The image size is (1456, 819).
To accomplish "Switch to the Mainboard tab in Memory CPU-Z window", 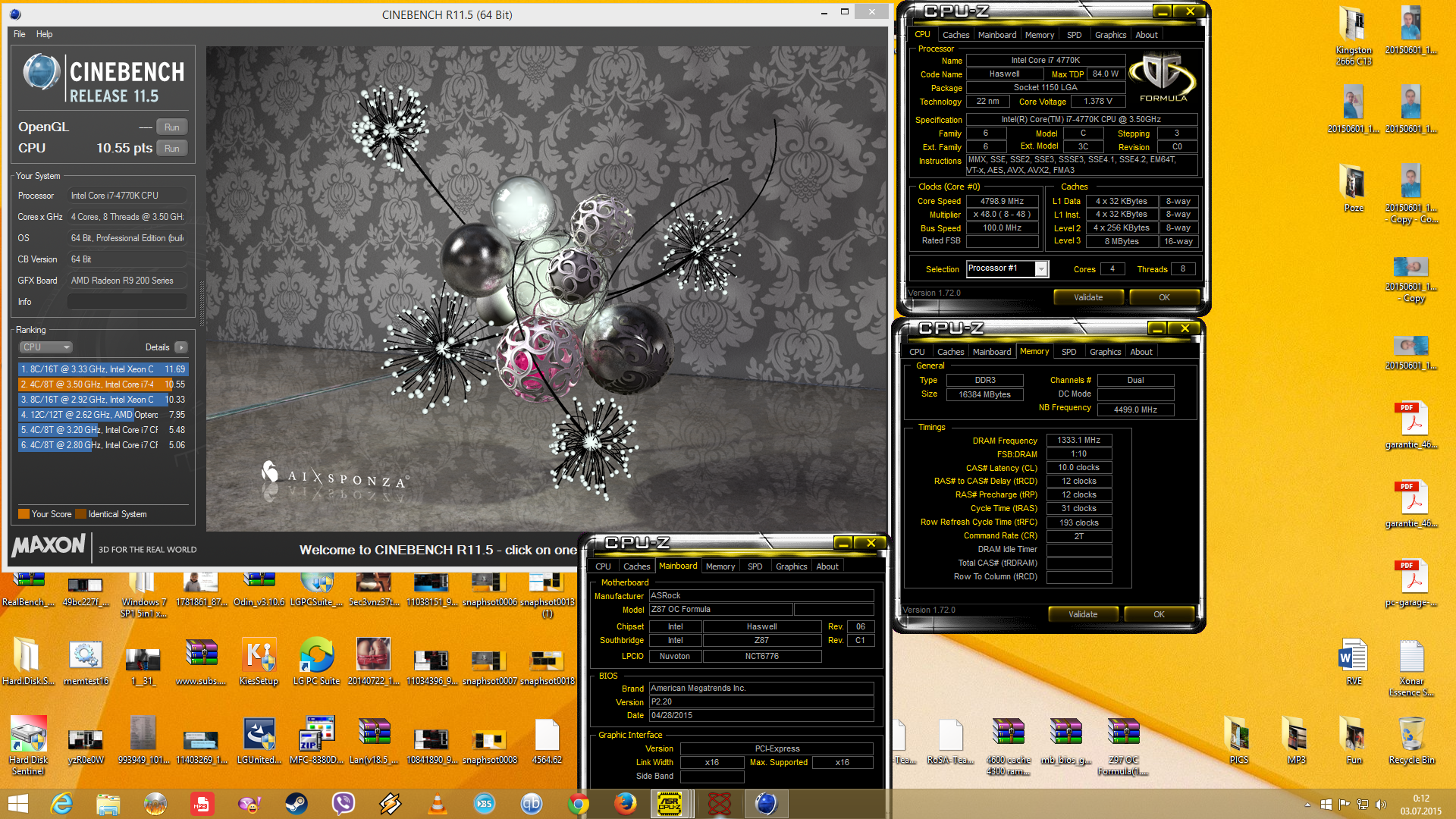I will click(992, 352).
